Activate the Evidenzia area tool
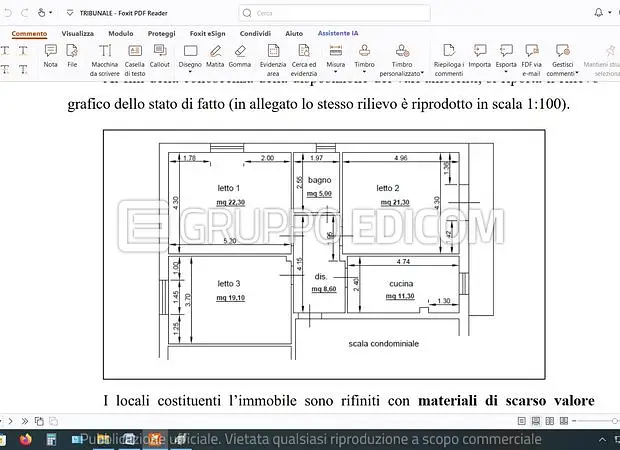The height and width of the screenshot is (450, 620). tap(272, 59)
